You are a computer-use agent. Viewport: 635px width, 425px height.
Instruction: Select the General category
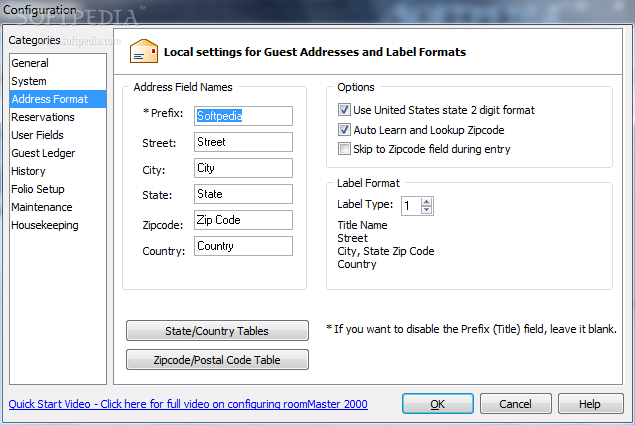tap(58, 63)
